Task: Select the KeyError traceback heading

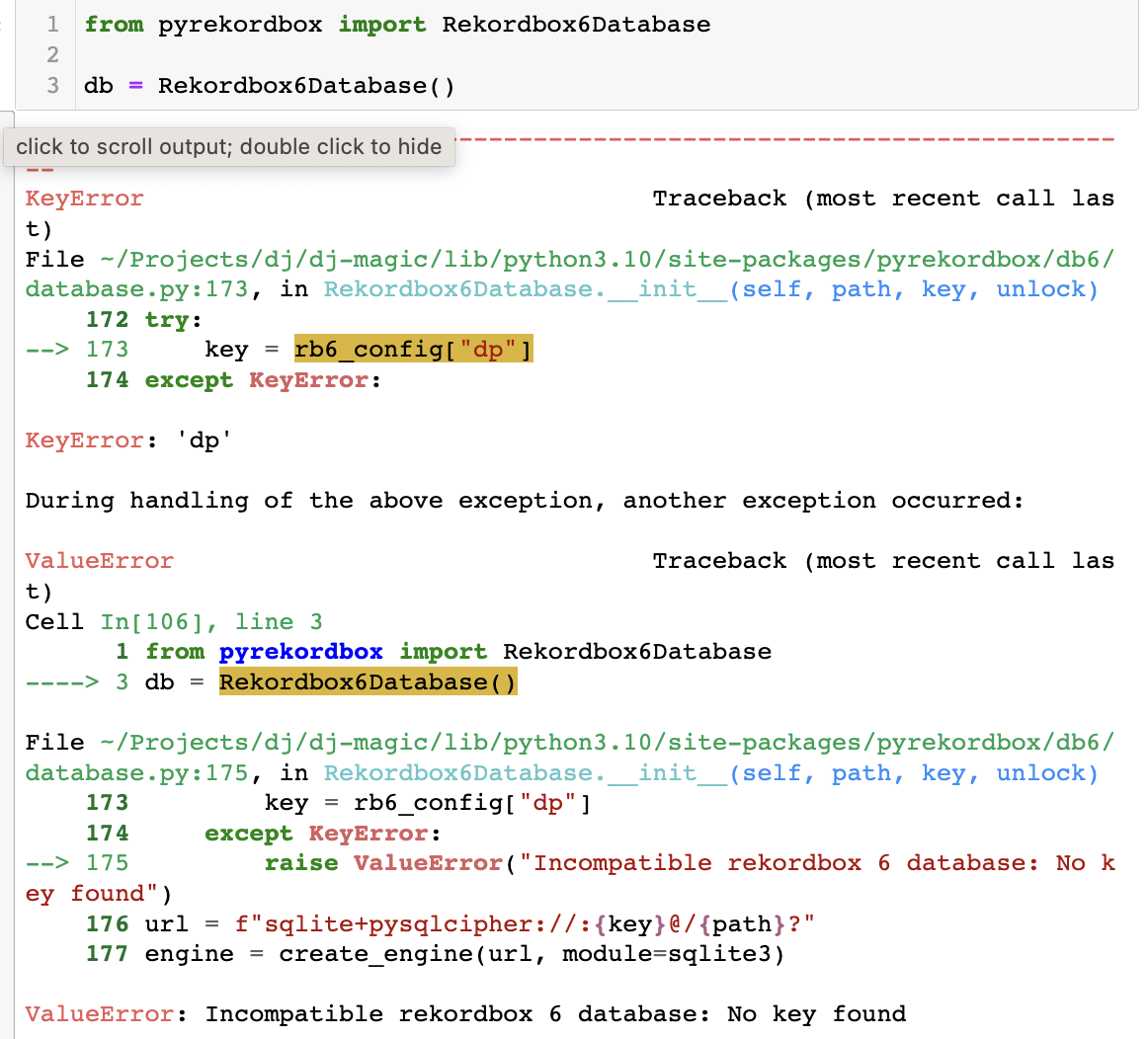Action: point(84,198)
